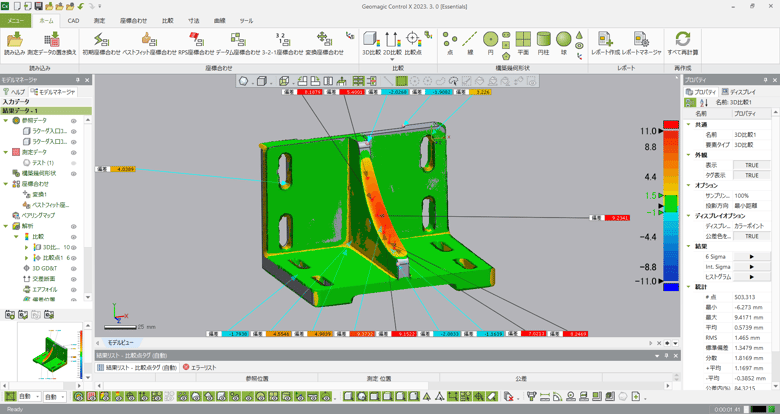This screenshot has width=780, height=414.
Task: Click the green rectangle selection mode icon
Action: 401,81
